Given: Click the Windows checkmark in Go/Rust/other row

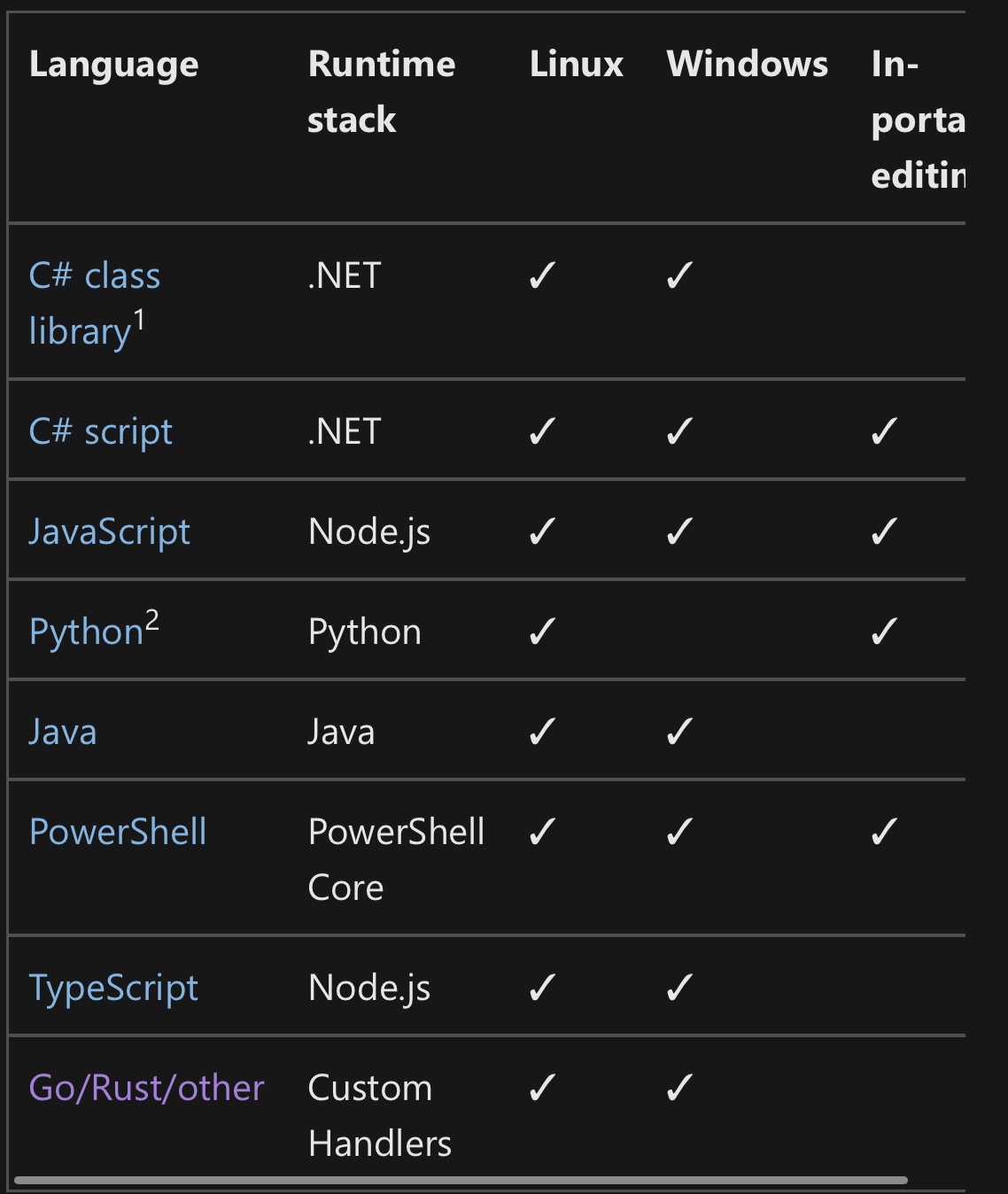Looking at the screenshot, I should tap(678, 1089).
